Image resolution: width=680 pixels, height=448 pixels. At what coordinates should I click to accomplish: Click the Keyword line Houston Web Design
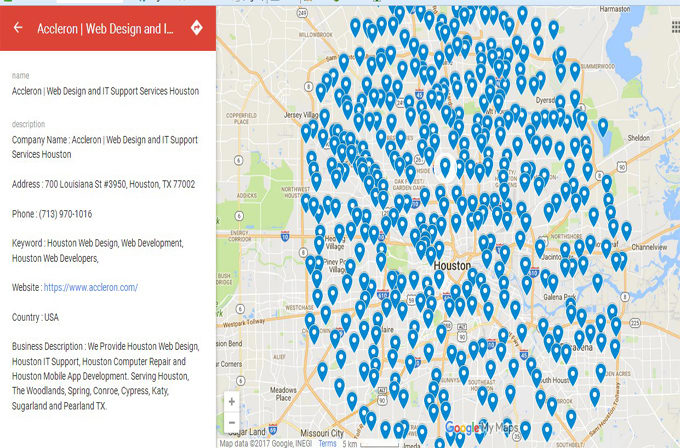[x=98, y=251]
